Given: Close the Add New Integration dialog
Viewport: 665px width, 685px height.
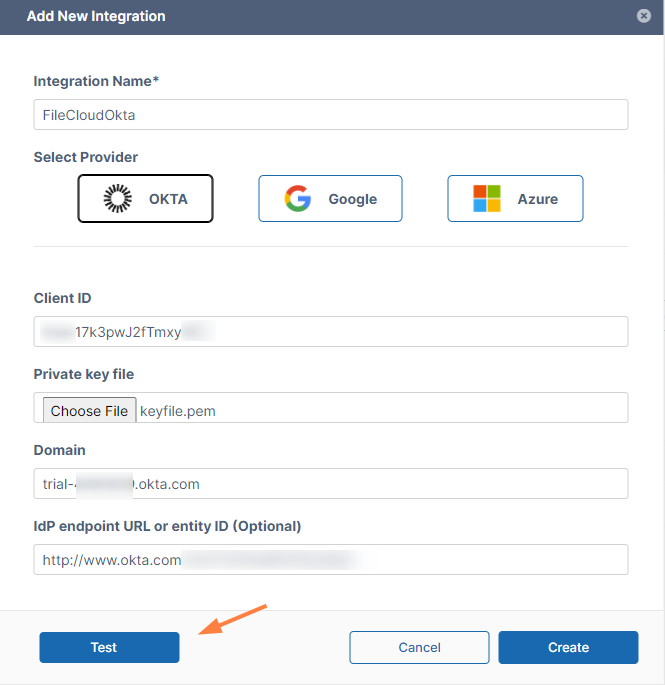Looking at the screenshot, I should (642, 16).
